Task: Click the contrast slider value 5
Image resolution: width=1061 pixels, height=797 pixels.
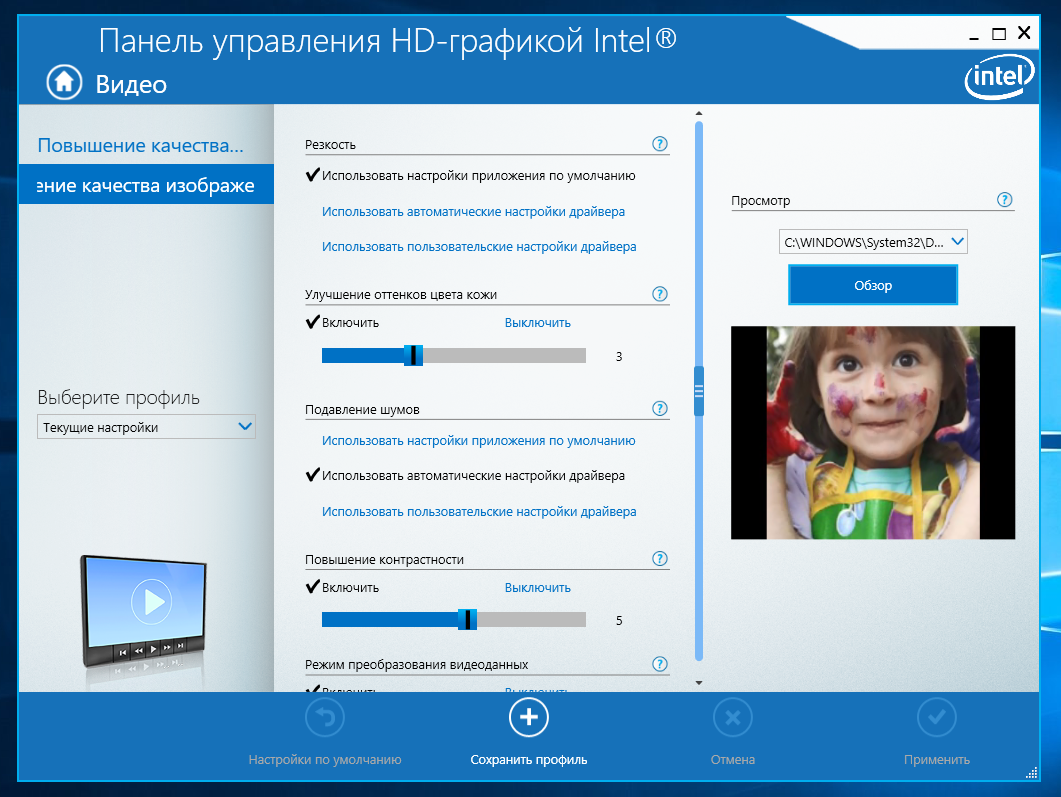Action: pos(619,620)
